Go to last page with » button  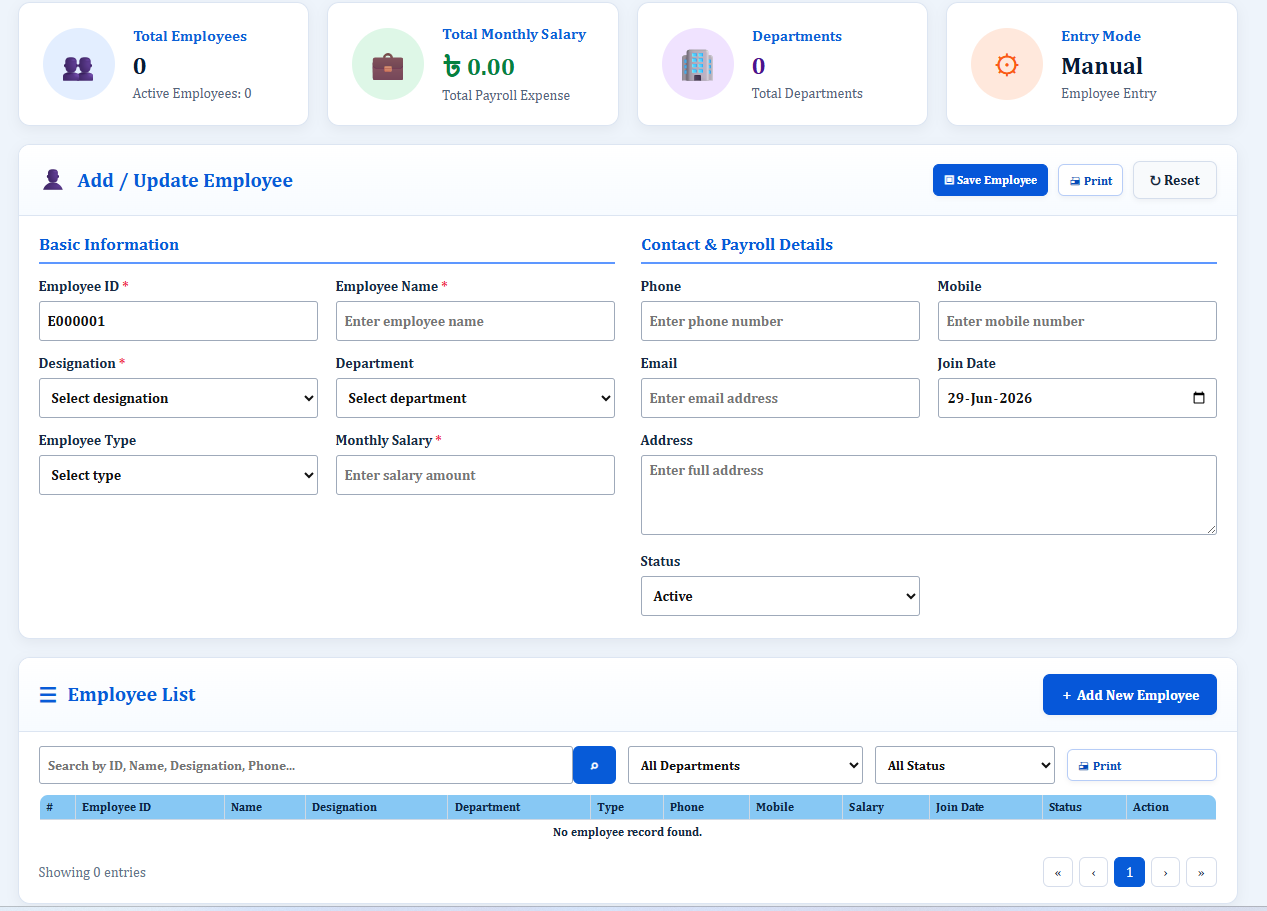1201,872
